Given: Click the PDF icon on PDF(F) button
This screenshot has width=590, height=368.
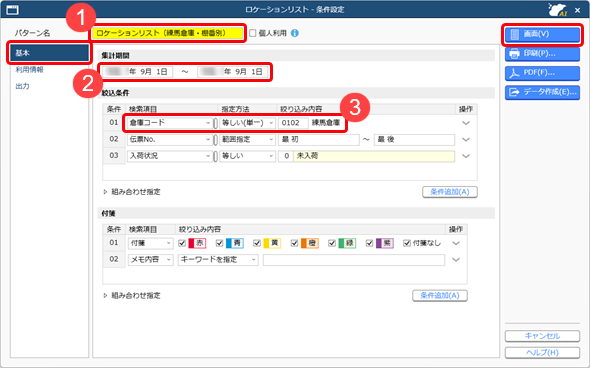Looking at the screenshot, I should click(514, 73).
